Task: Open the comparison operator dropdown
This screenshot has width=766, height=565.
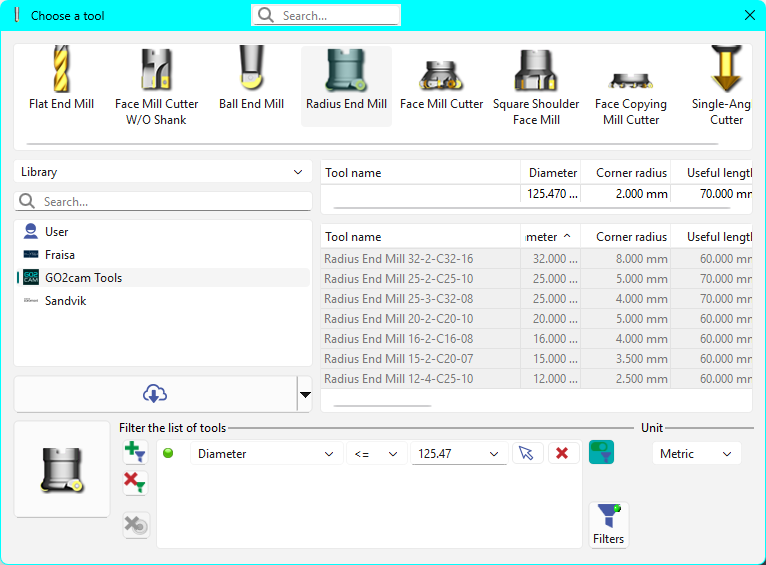Action: (377, 454)
